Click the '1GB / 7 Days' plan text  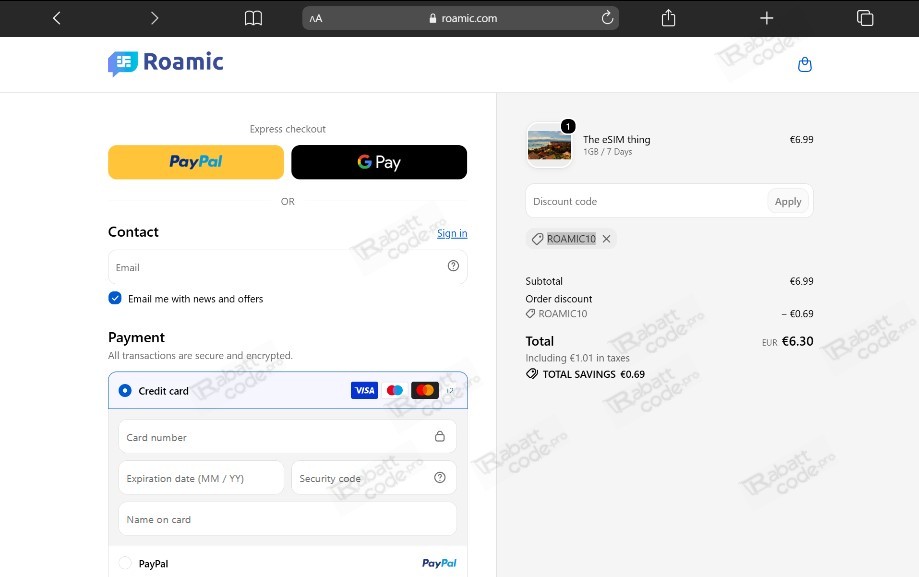pyautogui.click(x=608, y=152)
